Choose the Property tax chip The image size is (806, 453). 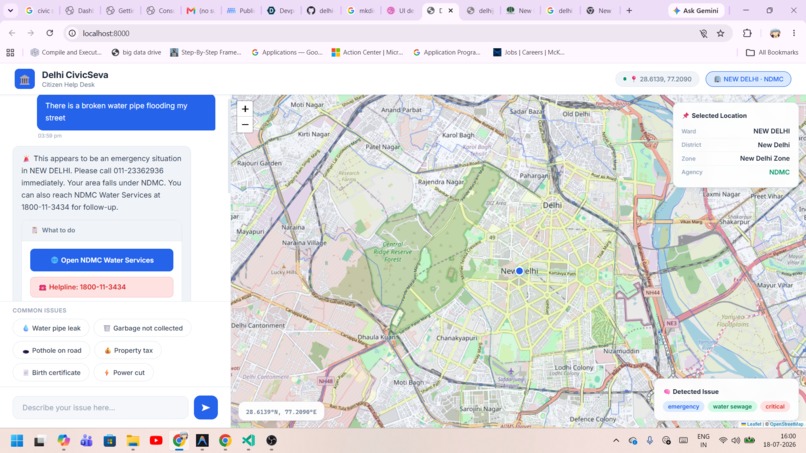tap(128, 350)
